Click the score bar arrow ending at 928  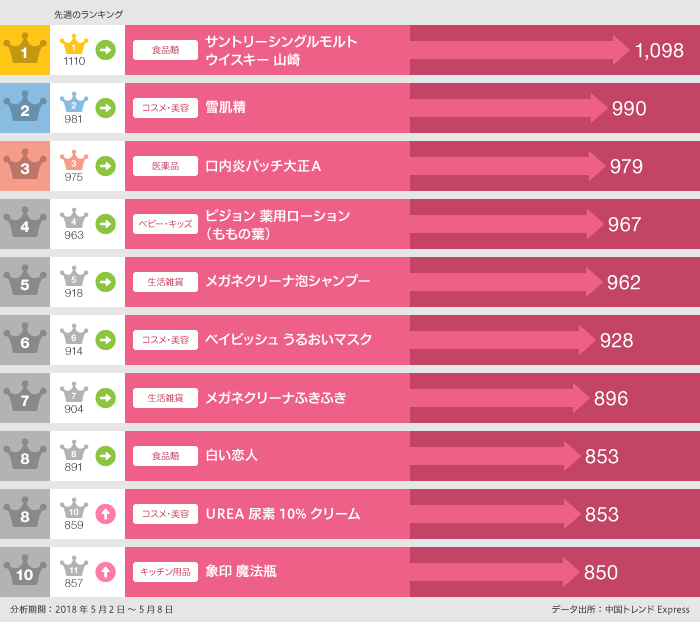500,340
